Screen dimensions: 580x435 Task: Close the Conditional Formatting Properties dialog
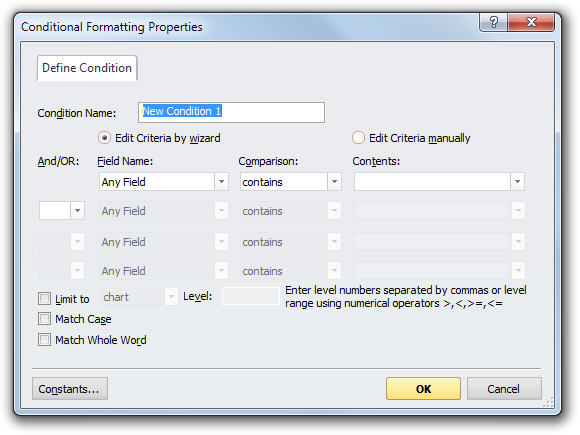[531, 22]
